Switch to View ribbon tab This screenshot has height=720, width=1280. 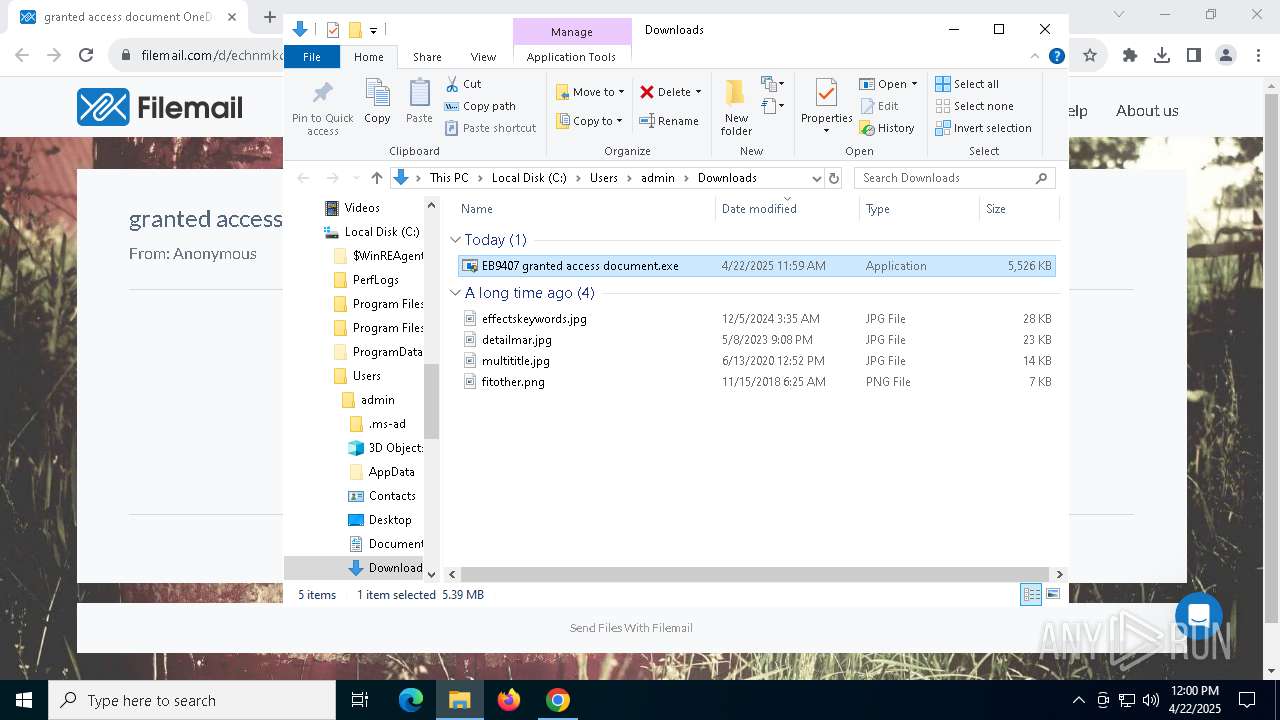point(483,57)
